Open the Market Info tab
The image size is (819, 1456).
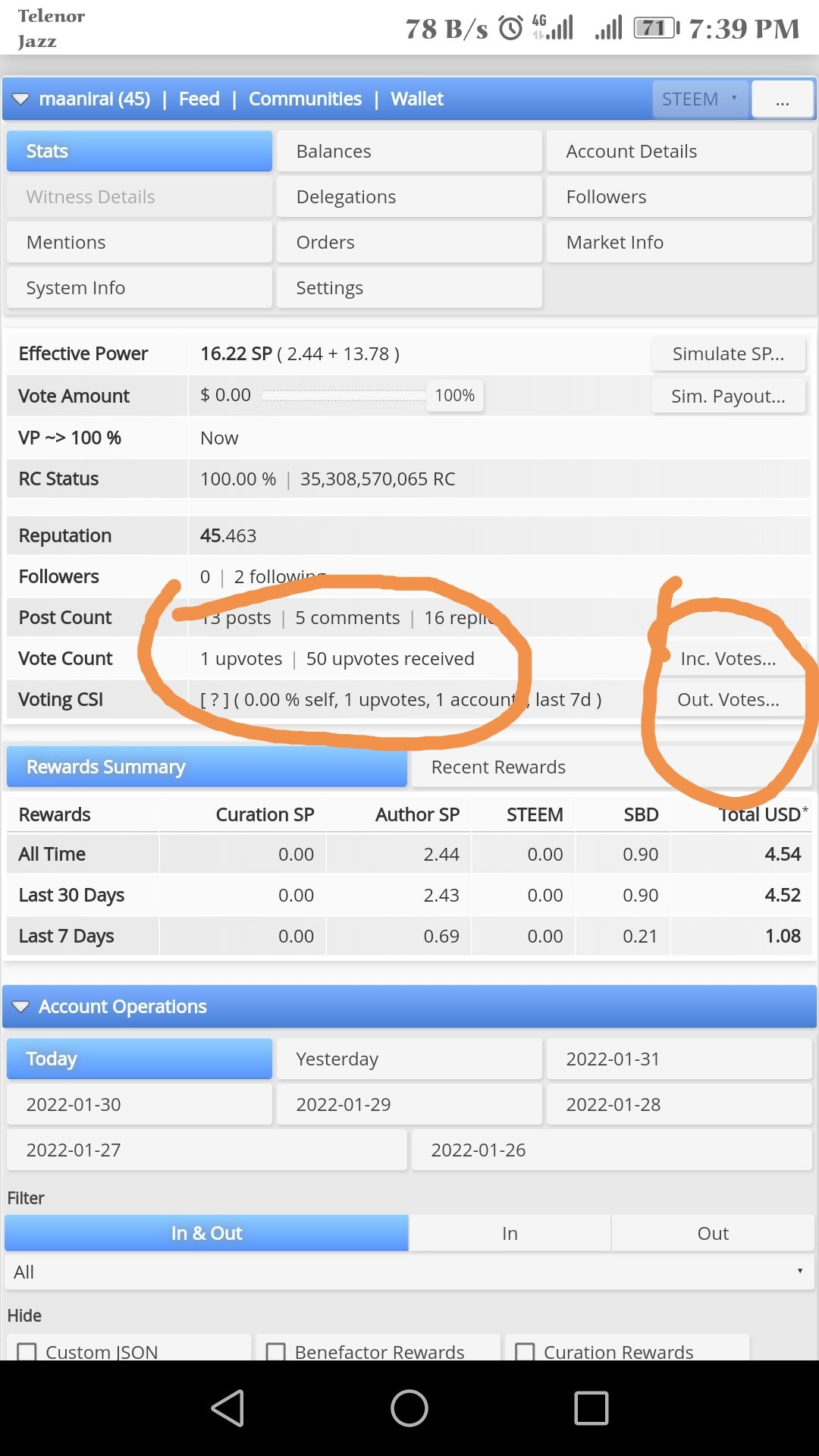pyautogui.click(x=679, y=242)
